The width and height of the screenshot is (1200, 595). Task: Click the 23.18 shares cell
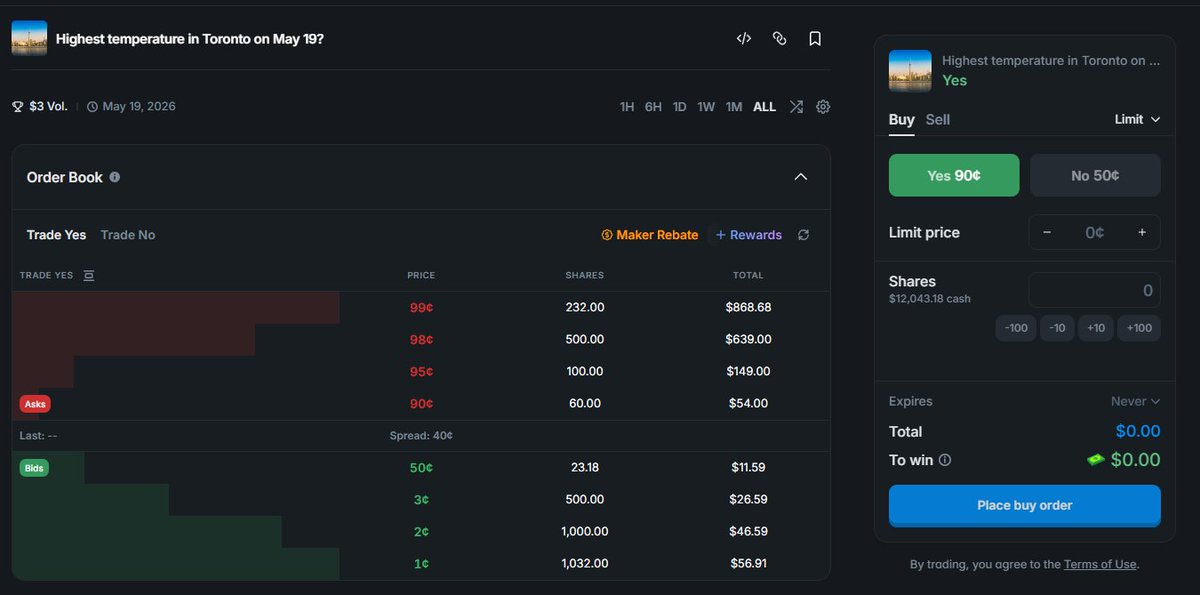pyautogui.click(x=585, y=467)
